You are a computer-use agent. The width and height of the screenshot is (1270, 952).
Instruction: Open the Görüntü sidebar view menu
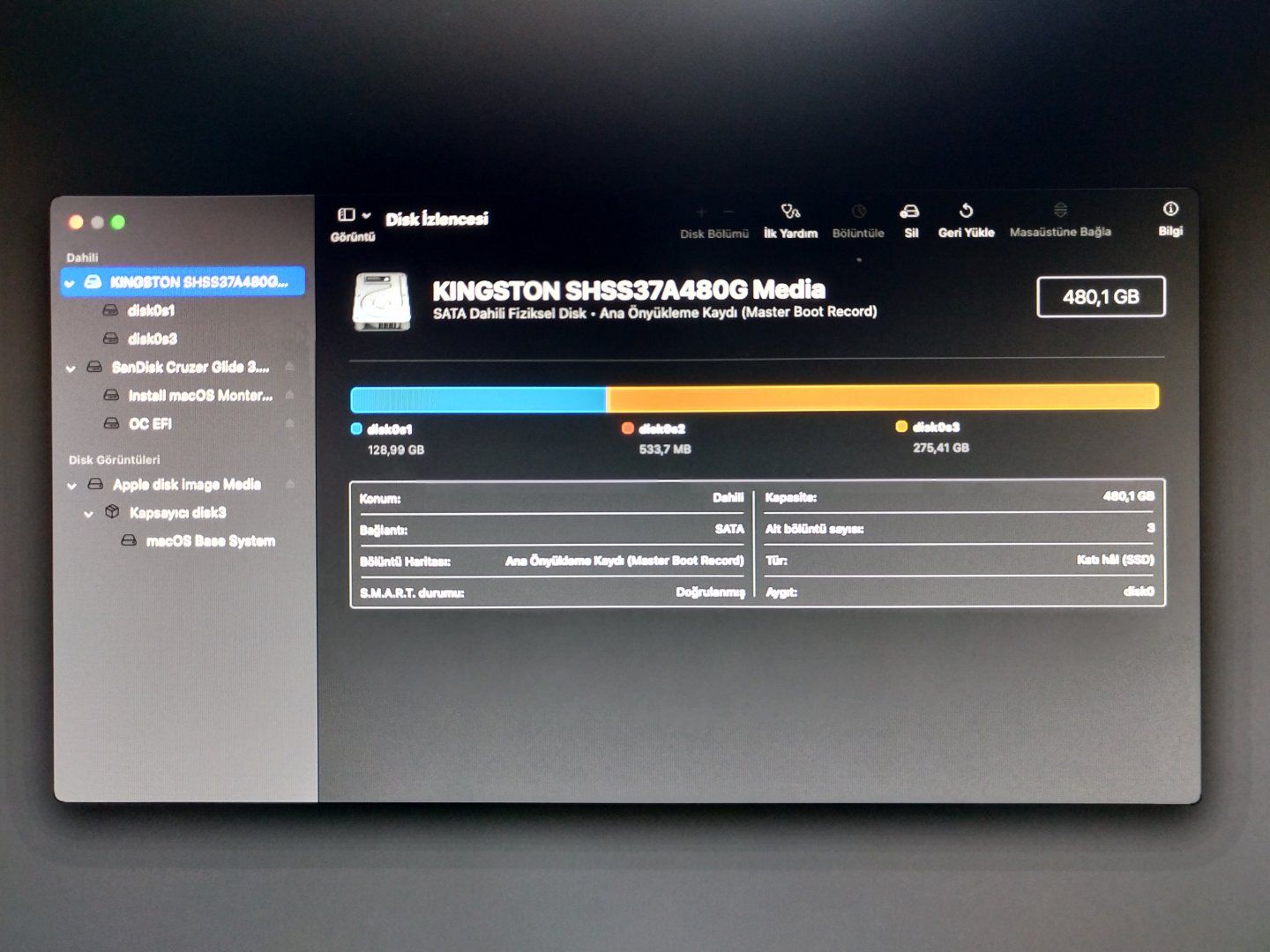click(353, 215)
